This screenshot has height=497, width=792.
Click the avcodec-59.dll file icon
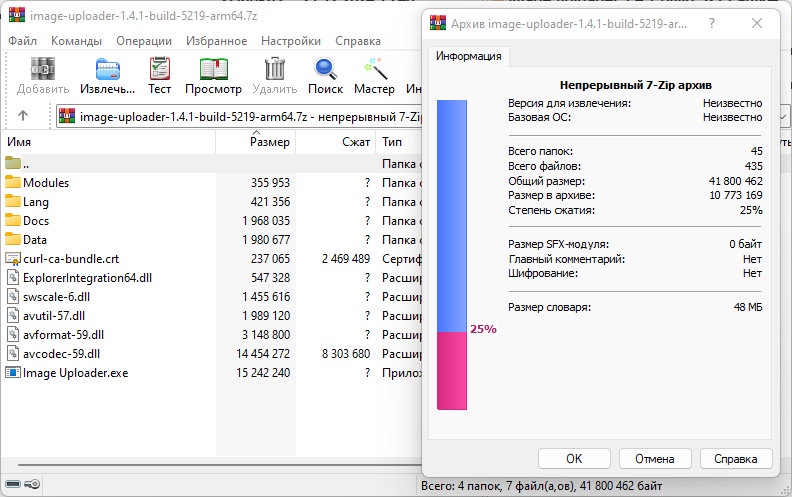tap(13, 353)
